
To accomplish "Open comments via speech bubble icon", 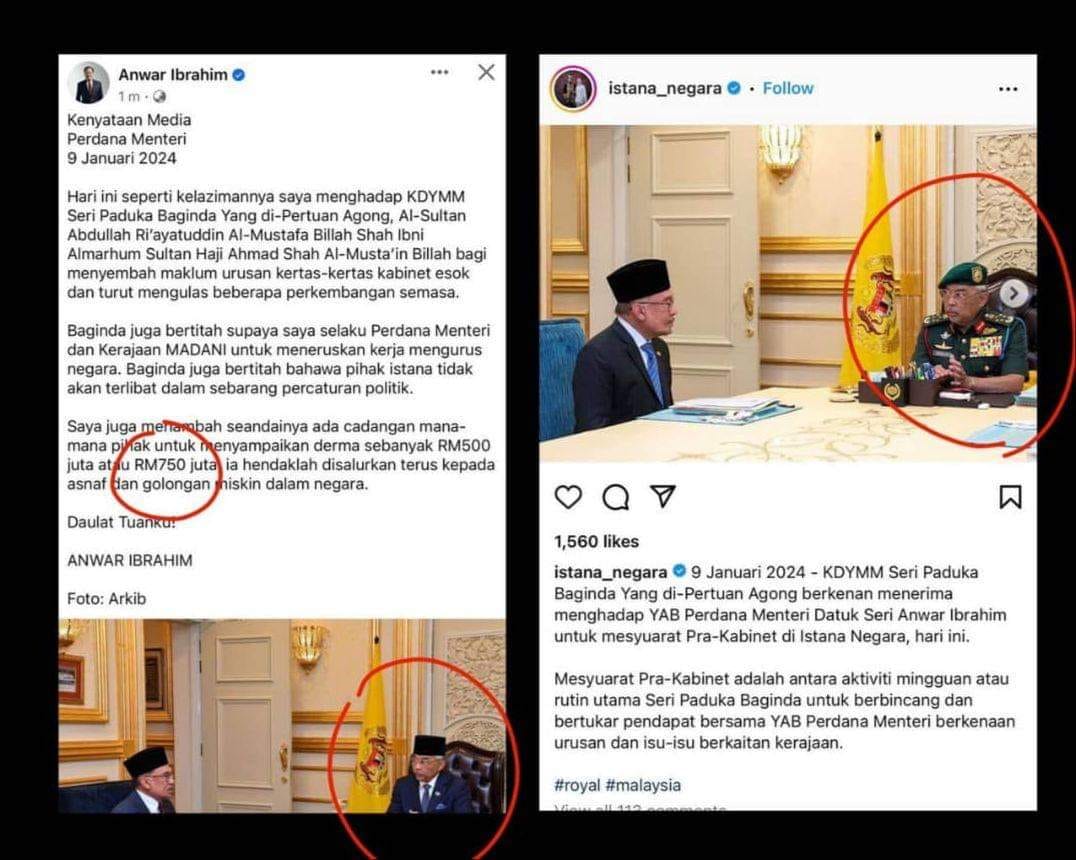I will coord(616,498).
